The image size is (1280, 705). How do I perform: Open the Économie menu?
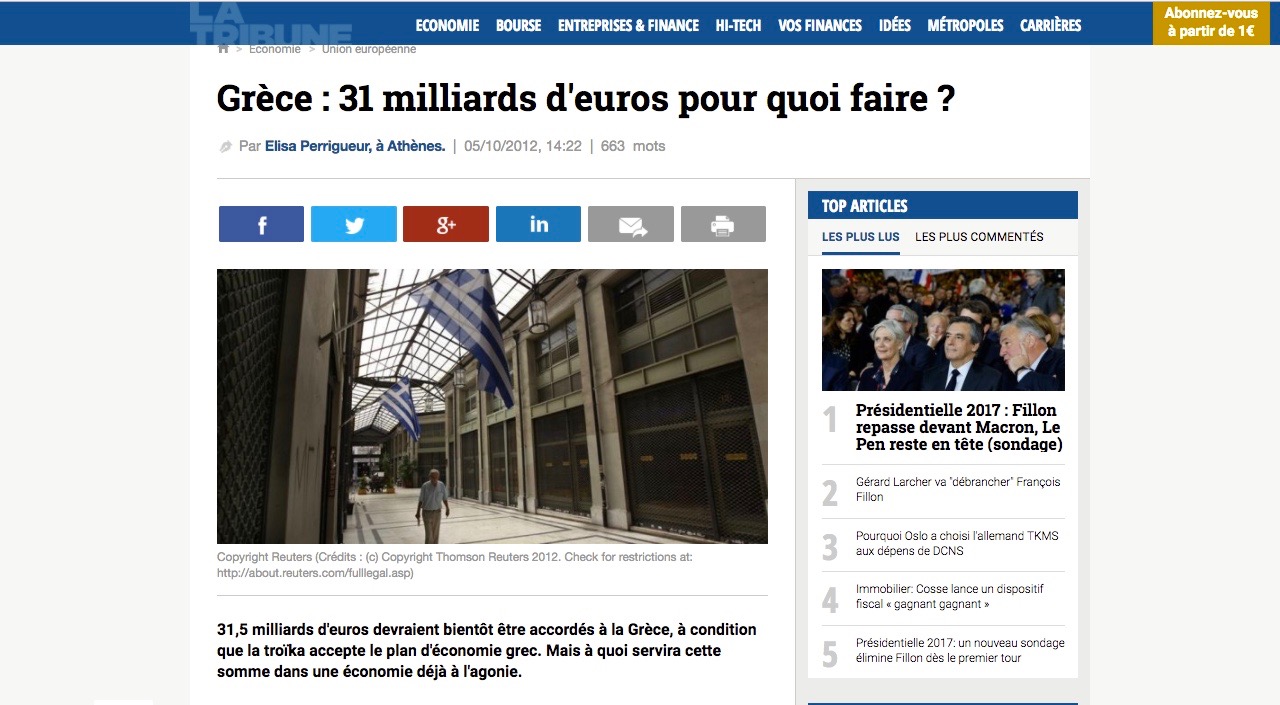[447, 25]
